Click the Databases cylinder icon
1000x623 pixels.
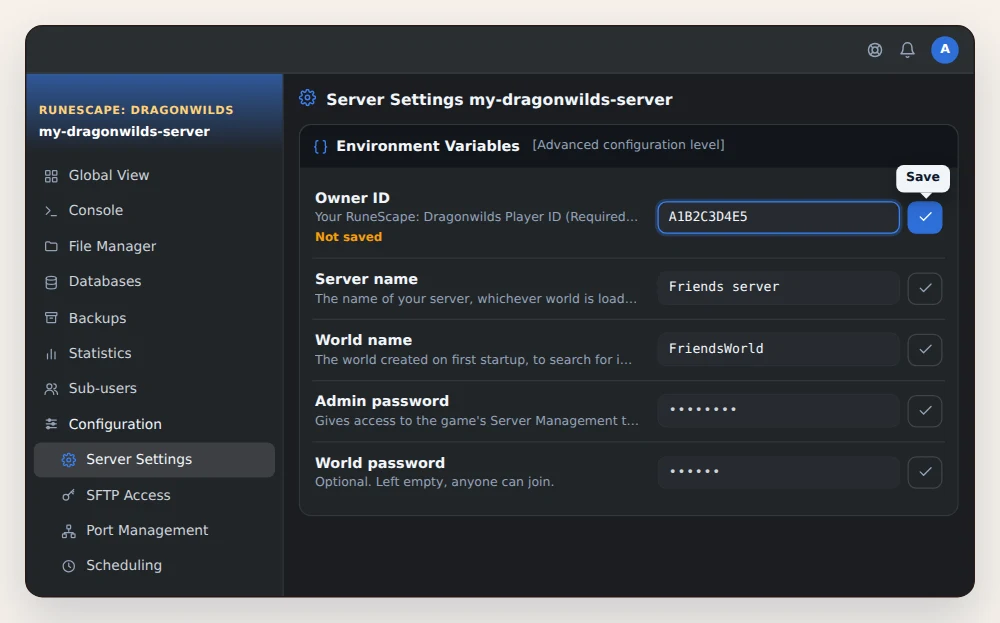(51, 282)
